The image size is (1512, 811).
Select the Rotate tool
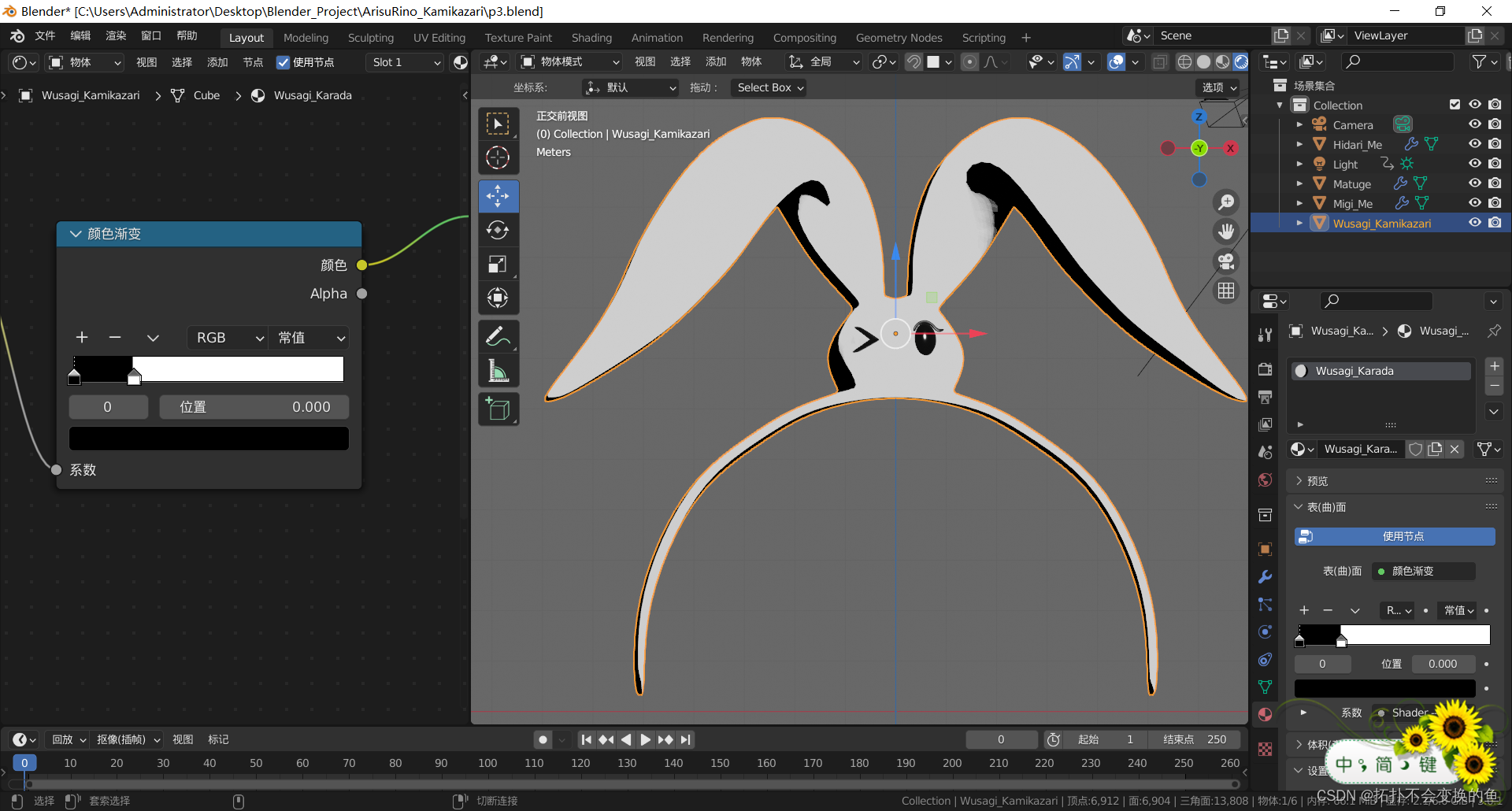click(498, 230)
